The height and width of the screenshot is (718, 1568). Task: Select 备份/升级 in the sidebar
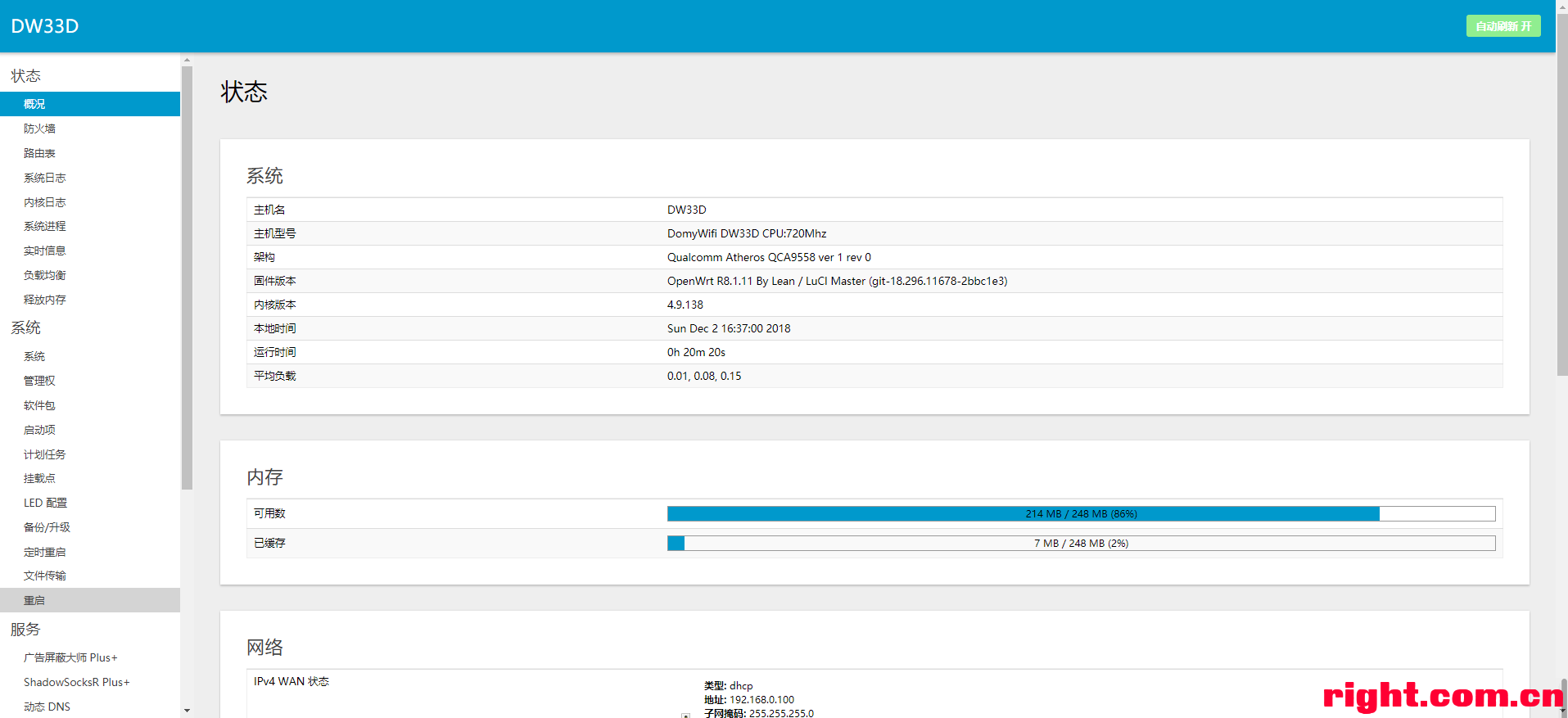[x=47, y=527]
